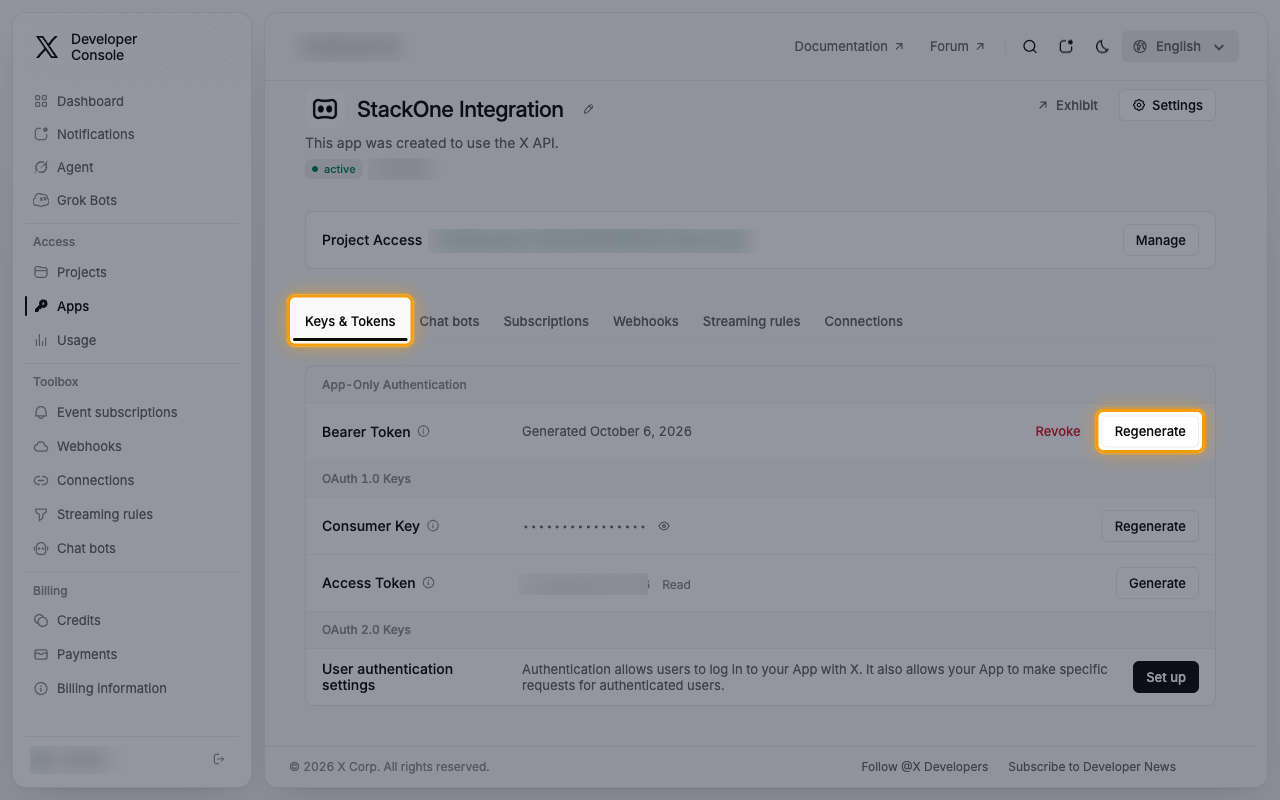The image size is (1280, 800).
Task: Open the search icon in the header
Action: (1029, 47)
